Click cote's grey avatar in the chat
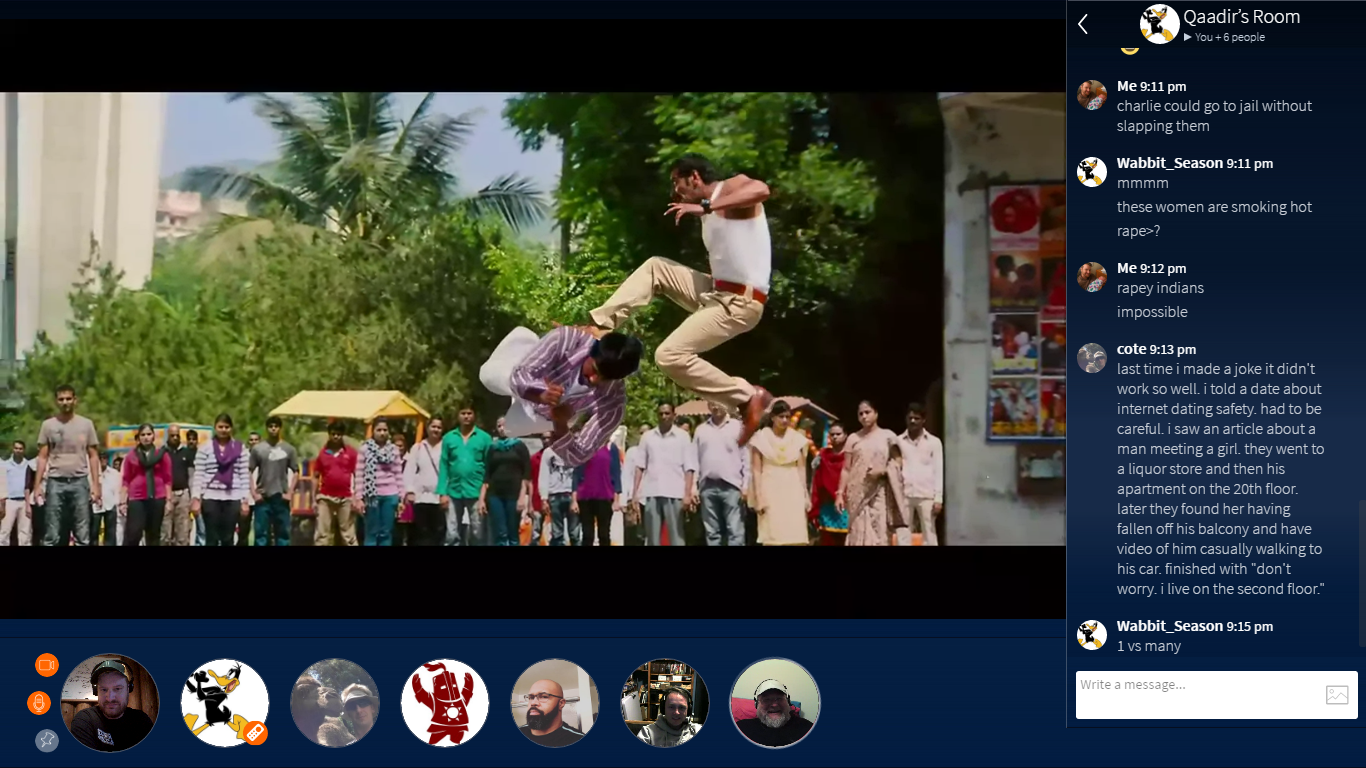Image resolution: width=1366 pixels, height=768 pixels. [x=1092, y=358]
